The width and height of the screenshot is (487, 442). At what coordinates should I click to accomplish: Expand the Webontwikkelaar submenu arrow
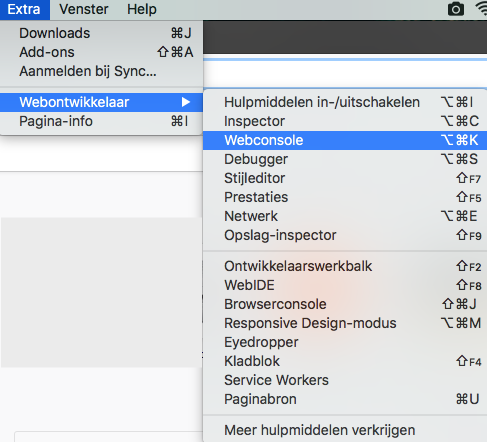(186, 102)
